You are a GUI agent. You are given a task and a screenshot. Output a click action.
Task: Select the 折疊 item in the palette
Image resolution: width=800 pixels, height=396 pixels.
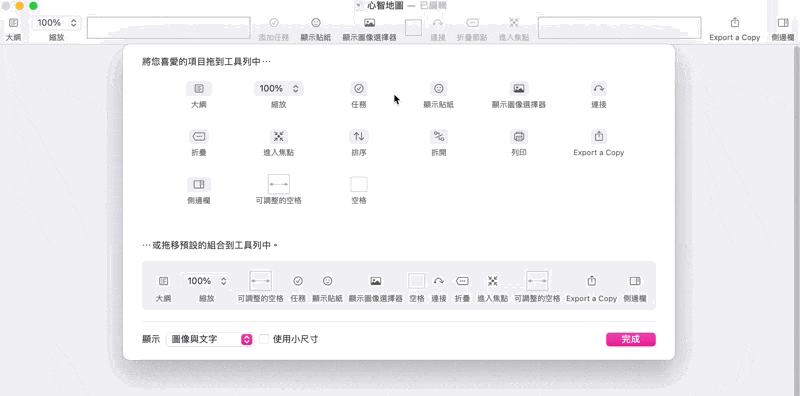coord(199,136)
